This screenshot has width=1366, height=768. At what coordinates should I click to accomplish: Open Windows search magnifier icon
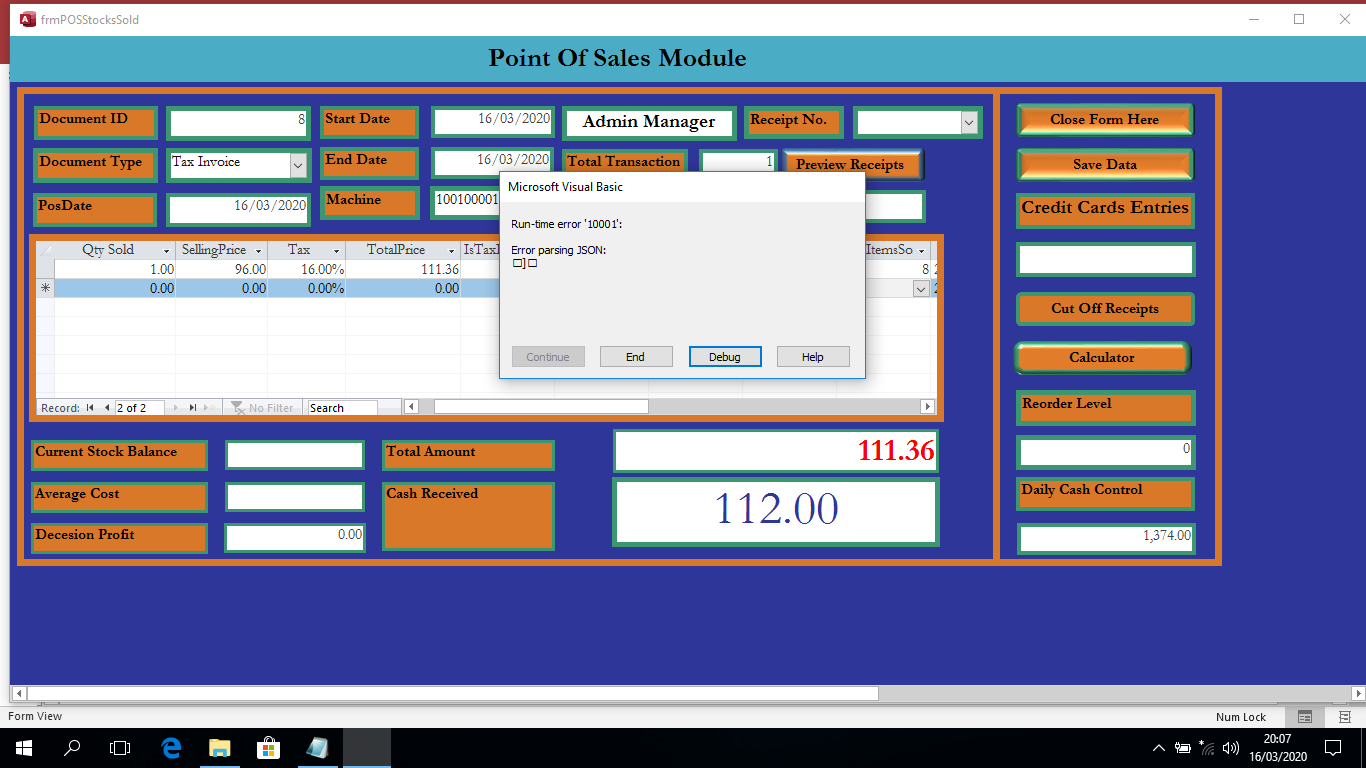(x=72, y=747)
